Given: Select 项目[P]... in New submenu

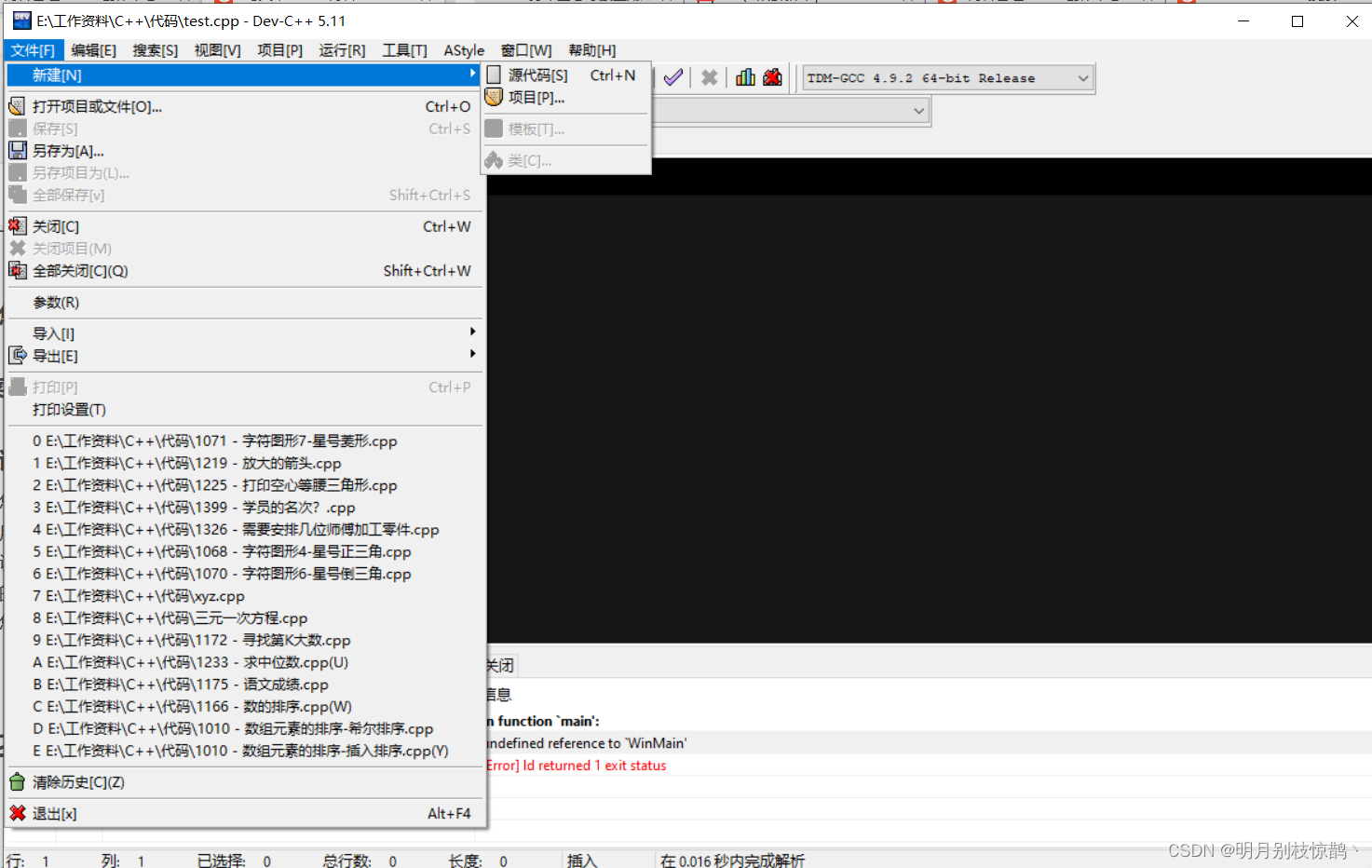Looking at the screenshot, I should (565, 97).
